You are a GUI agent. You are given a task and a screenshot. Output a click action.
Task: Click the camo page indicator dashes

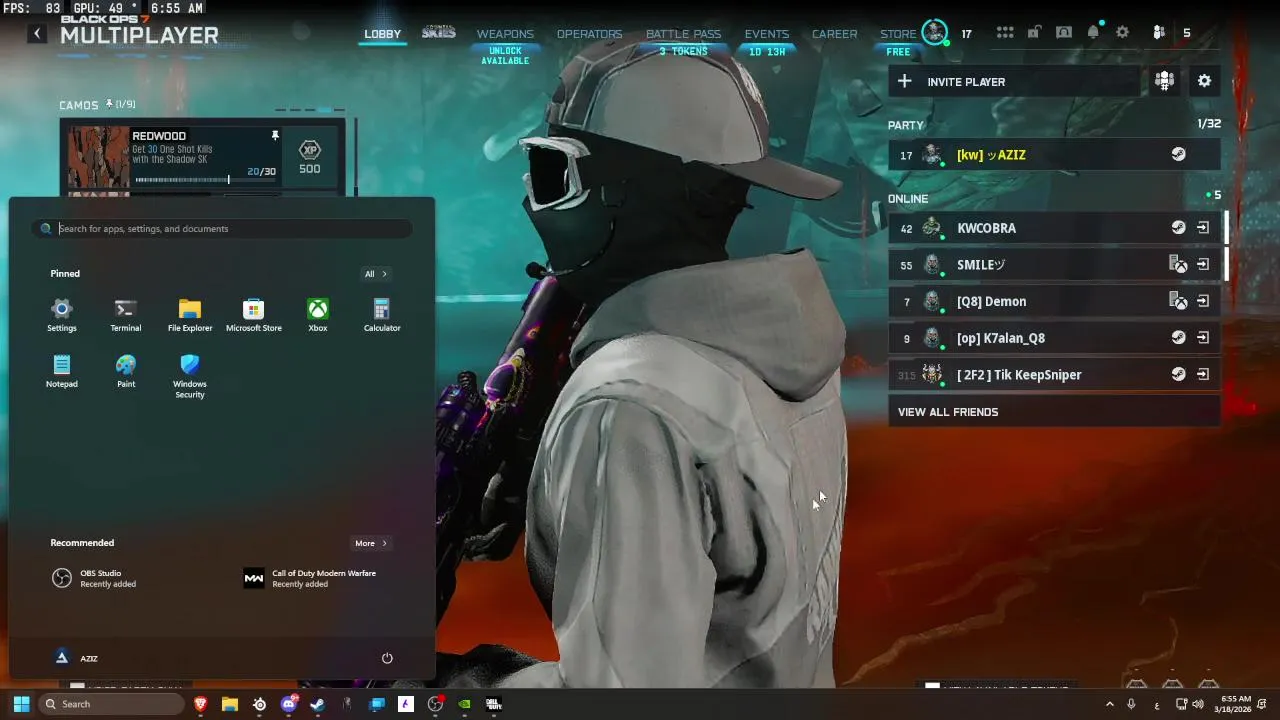tap(309, 110)
